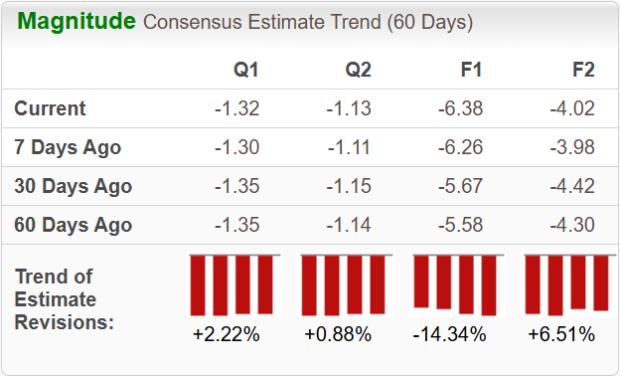Image resolution: width=620 pixels, height=376 pixels.
Task: Click the +2.22% revision value
Action: click(x=226, y=334)
